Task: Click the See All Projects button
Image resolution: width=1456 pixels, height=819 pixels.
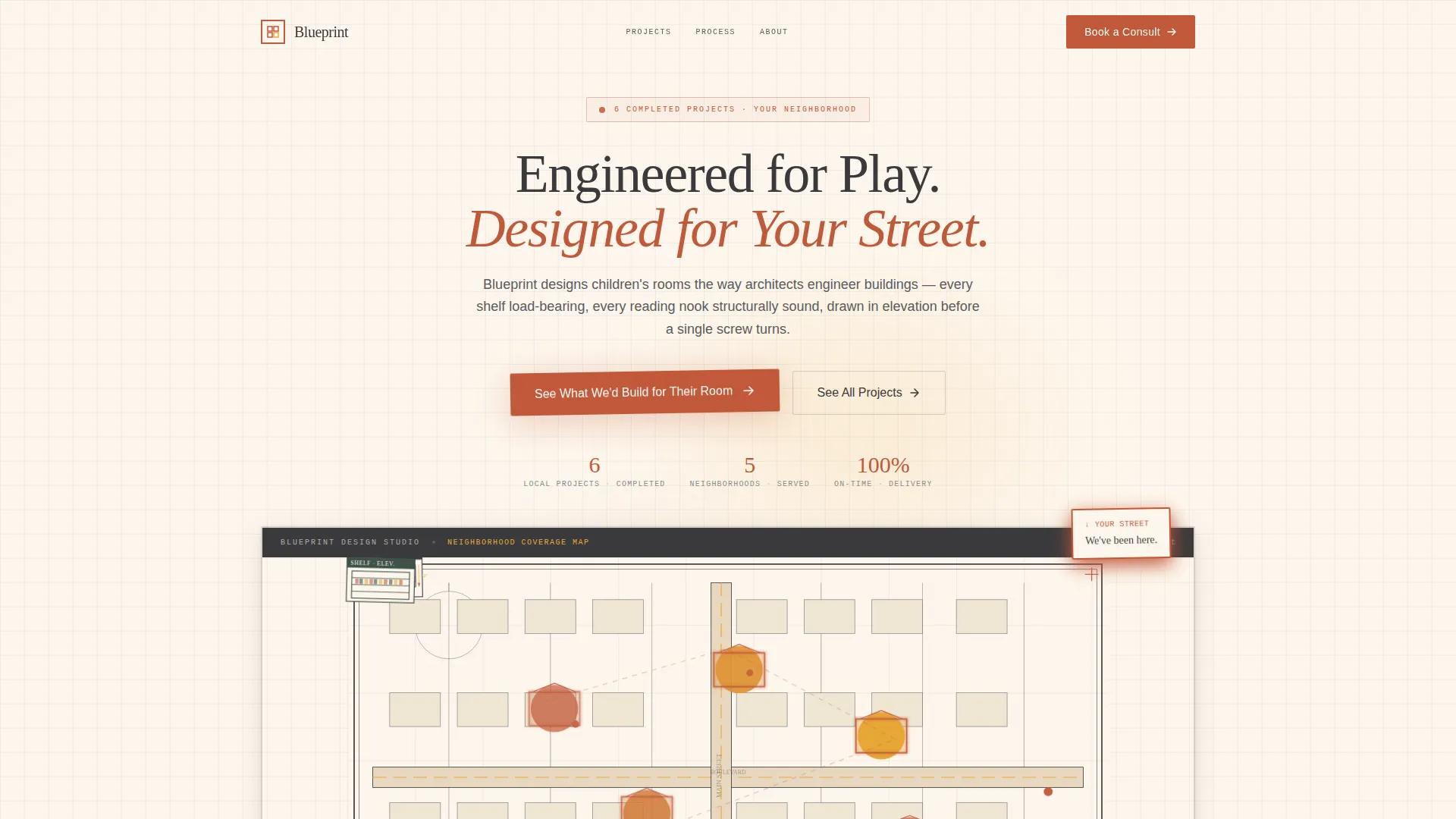Action: click(x=869, y=393)
